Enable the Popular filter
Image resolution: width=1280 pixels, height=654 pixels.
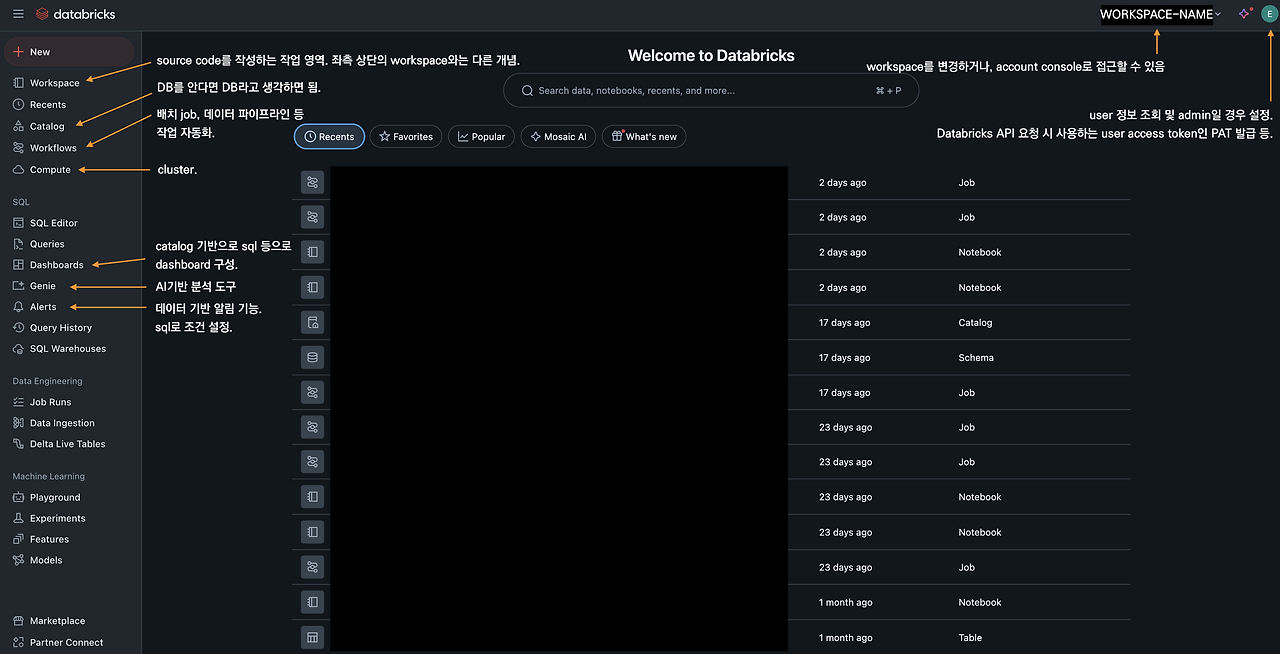coord(480,136)
